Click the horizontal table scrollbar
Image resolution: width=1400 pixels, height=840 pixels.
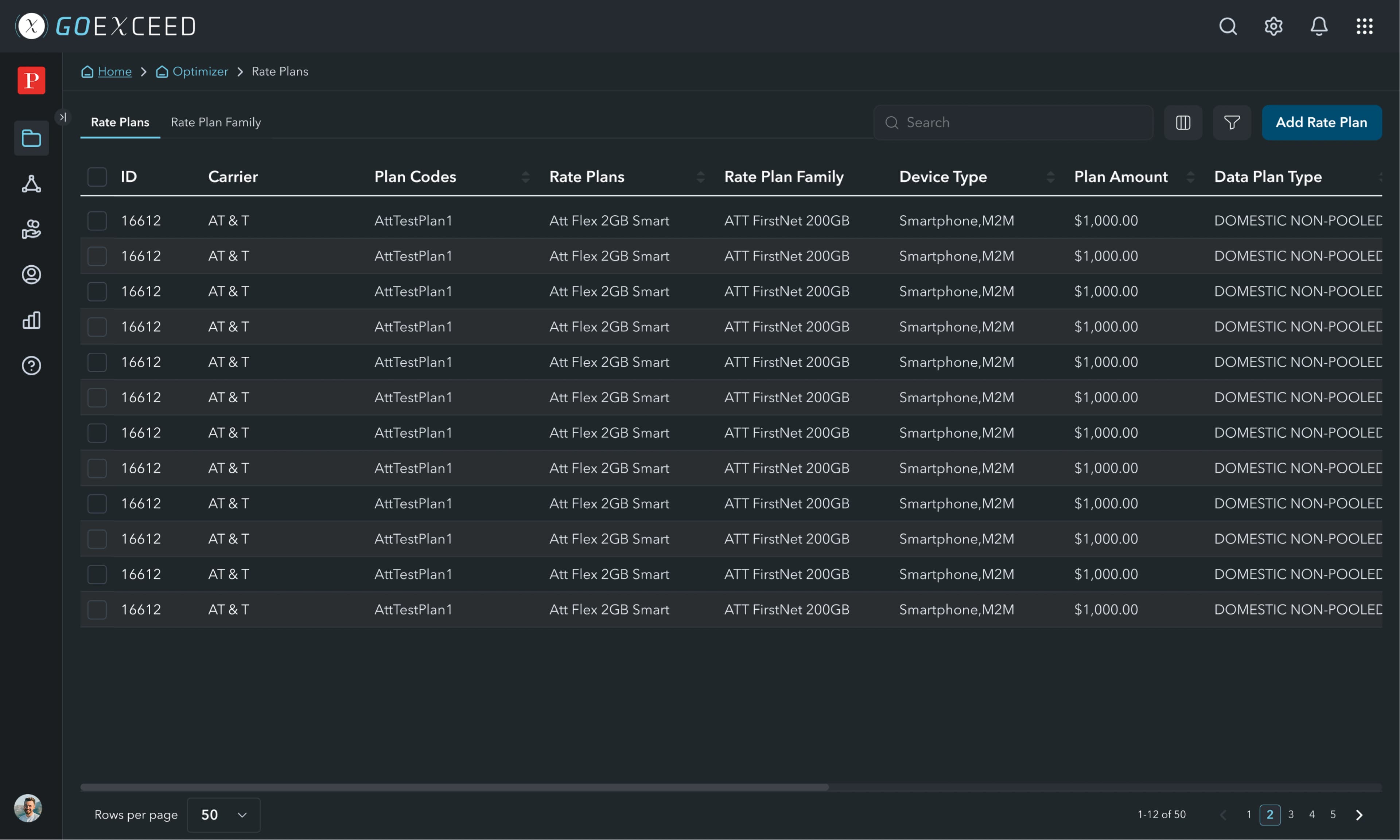click(454, 788)
